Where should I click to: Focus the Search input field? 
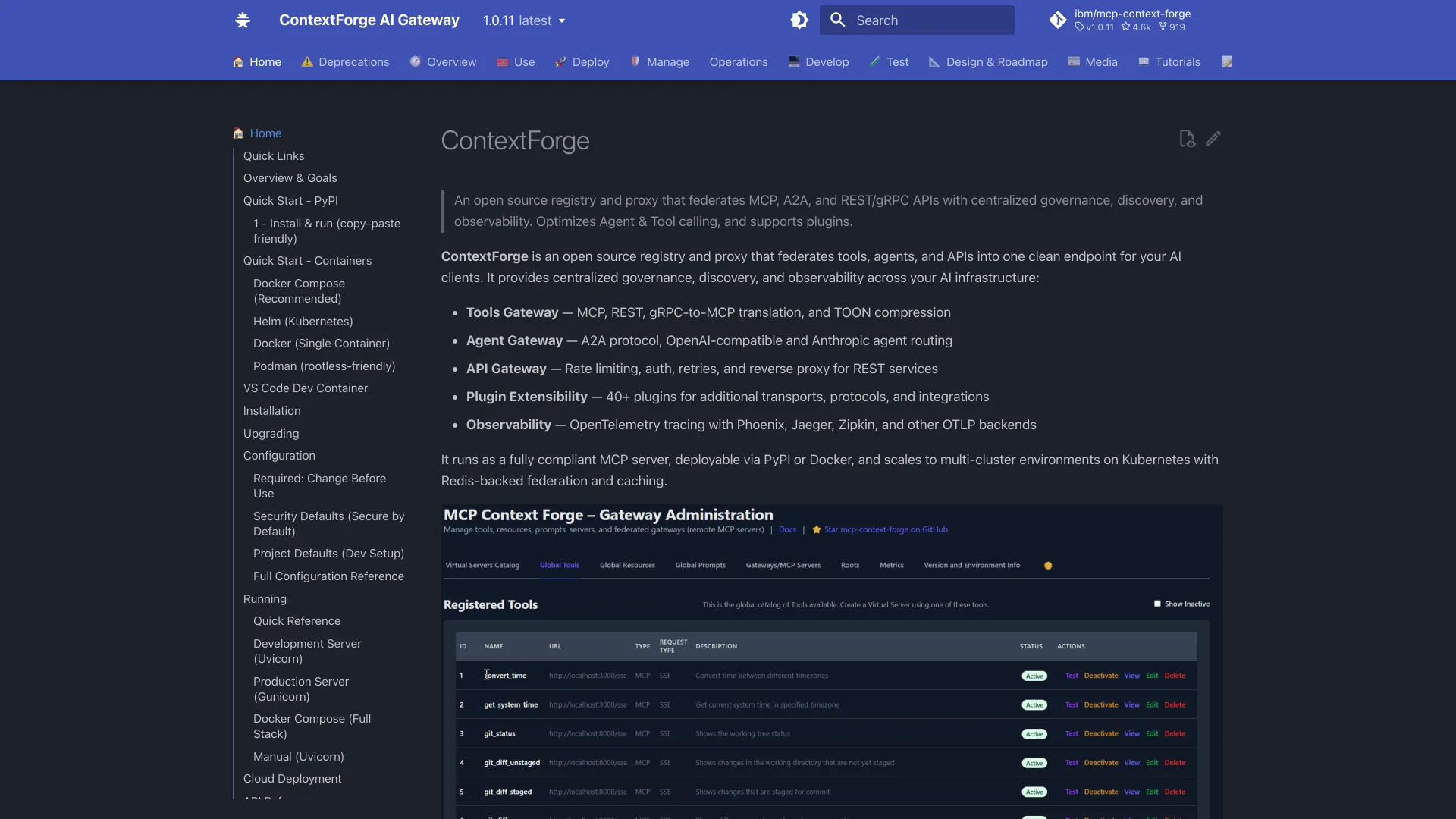click(x=917, y=20)
